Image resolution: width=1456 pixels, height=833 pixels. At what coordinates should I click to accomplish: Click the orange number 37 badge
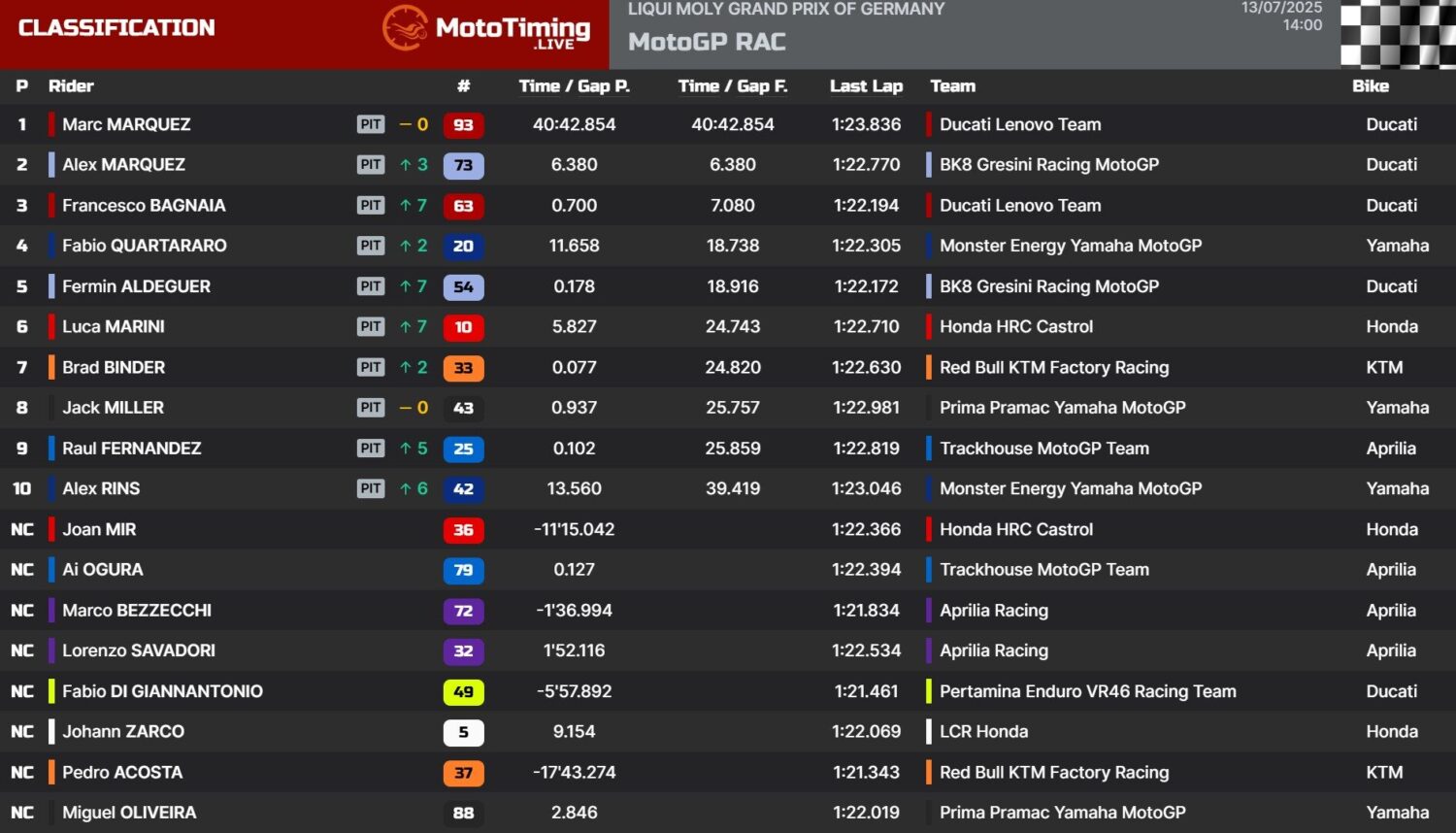click(463, 773)
